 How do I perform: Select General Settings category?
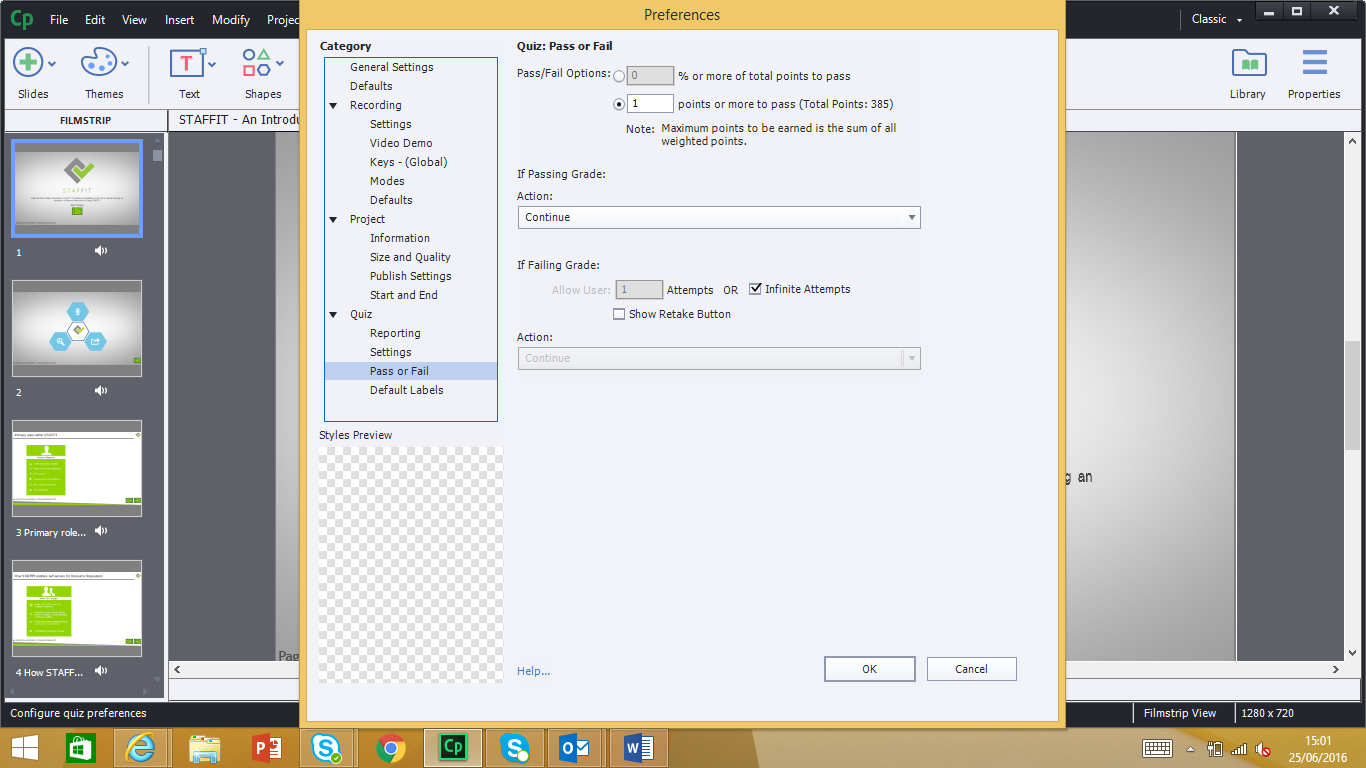coord(392,67)
